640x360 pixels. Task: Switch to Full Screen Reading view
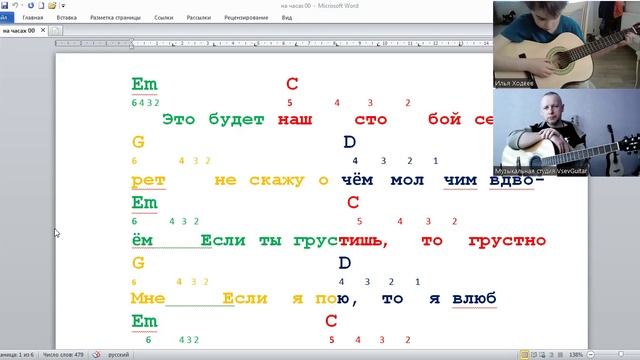[533, 355]
